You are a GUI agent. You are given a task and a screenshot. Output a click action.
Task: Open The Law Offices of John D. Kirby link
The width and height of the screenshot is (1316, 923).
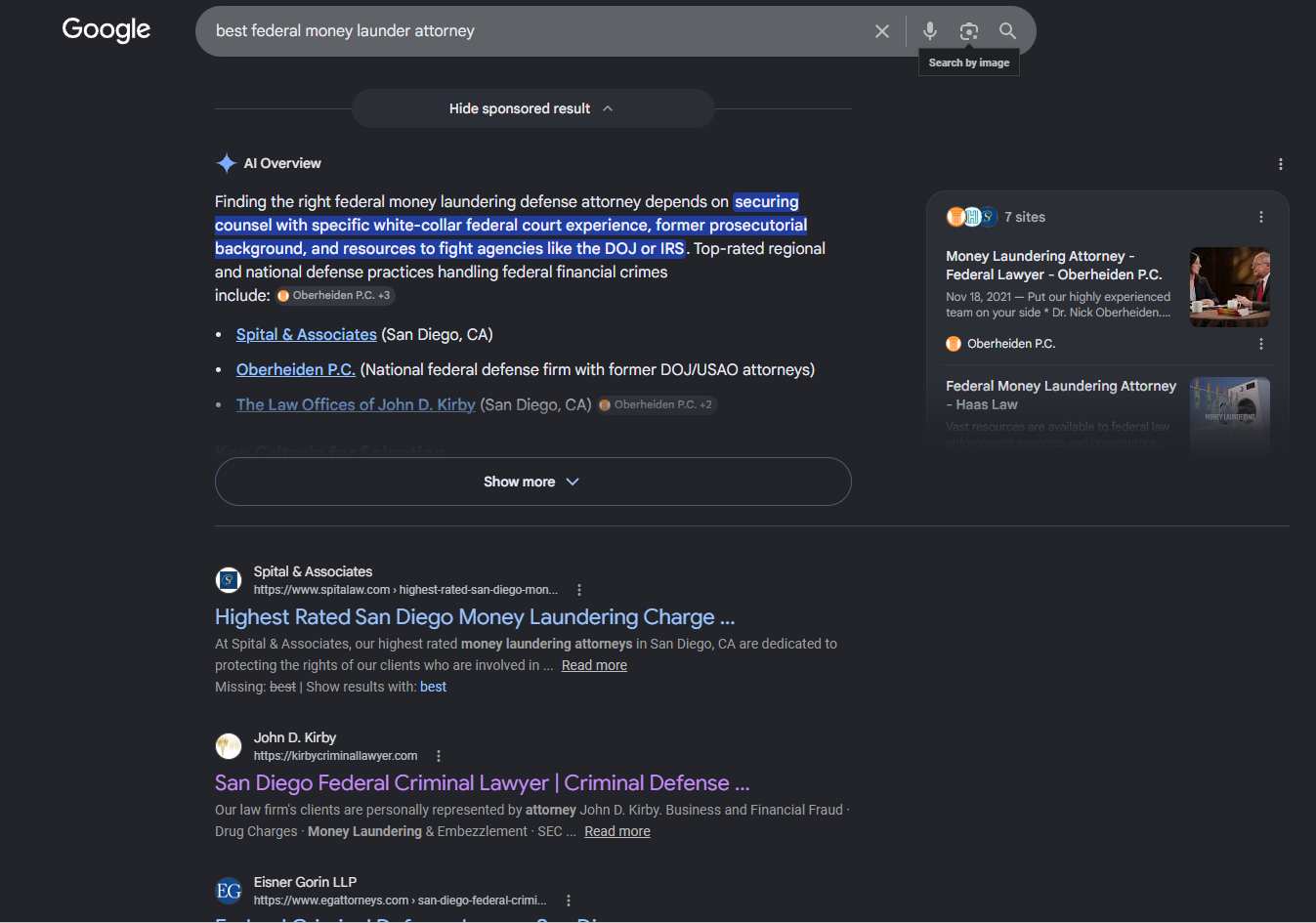coord(356,405)
